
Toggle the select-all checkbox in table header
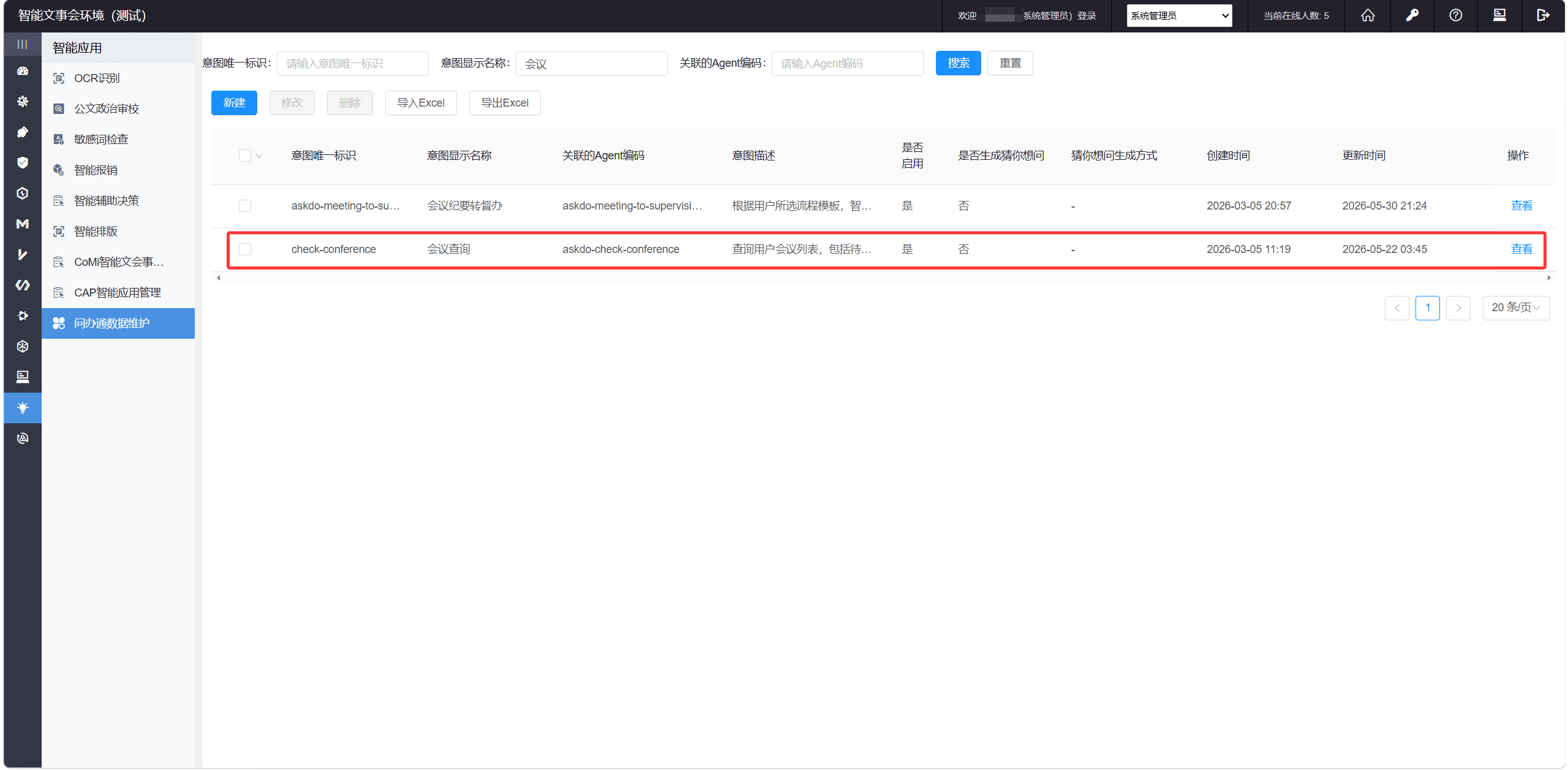point(245,156)
